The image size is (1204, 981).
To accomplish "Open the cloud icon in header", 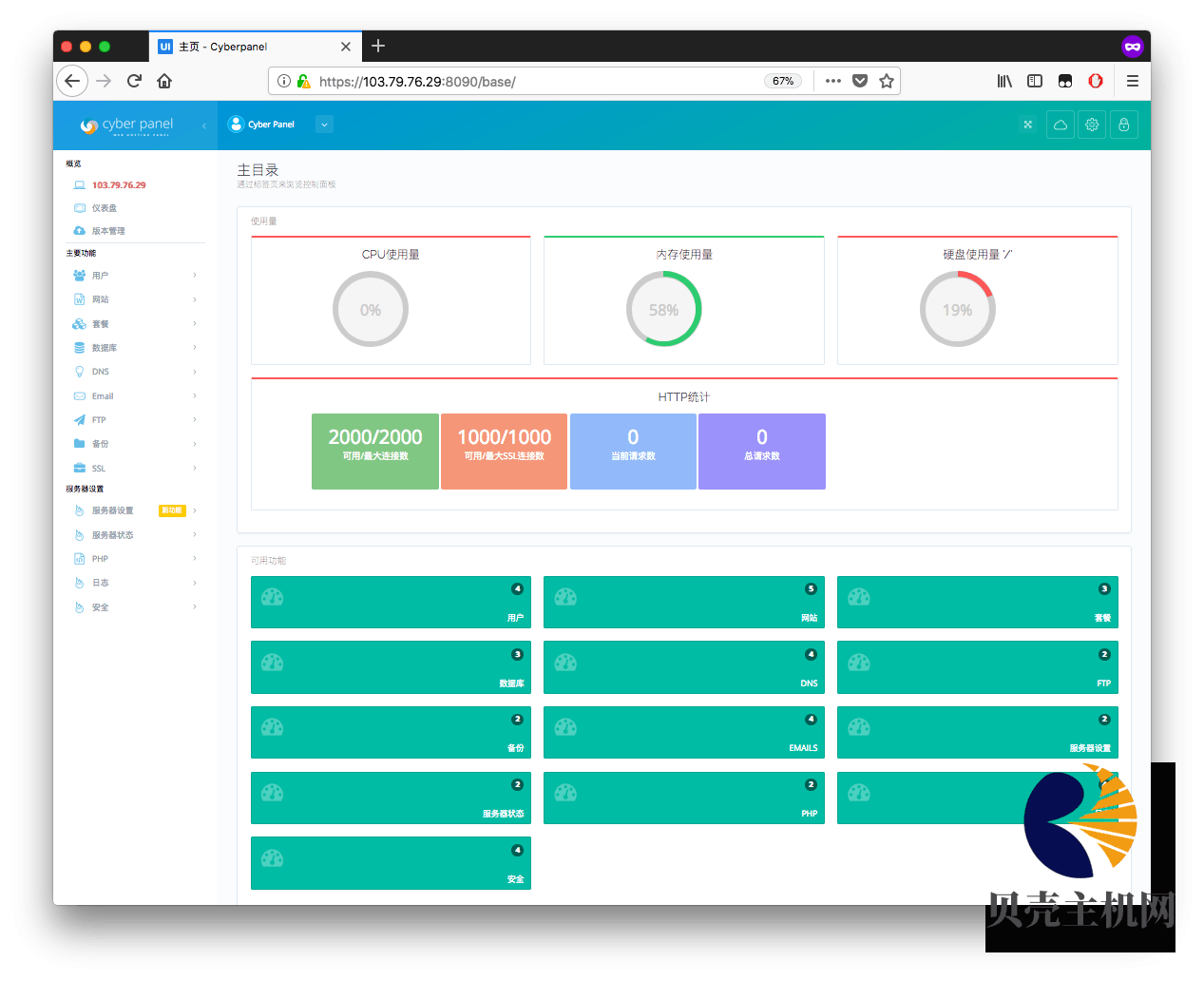I will 1060,125.
